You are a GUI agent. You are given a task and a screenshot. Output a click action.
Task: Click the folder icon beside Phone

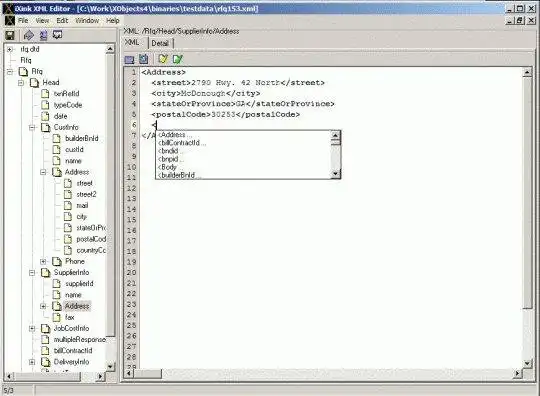57,261
